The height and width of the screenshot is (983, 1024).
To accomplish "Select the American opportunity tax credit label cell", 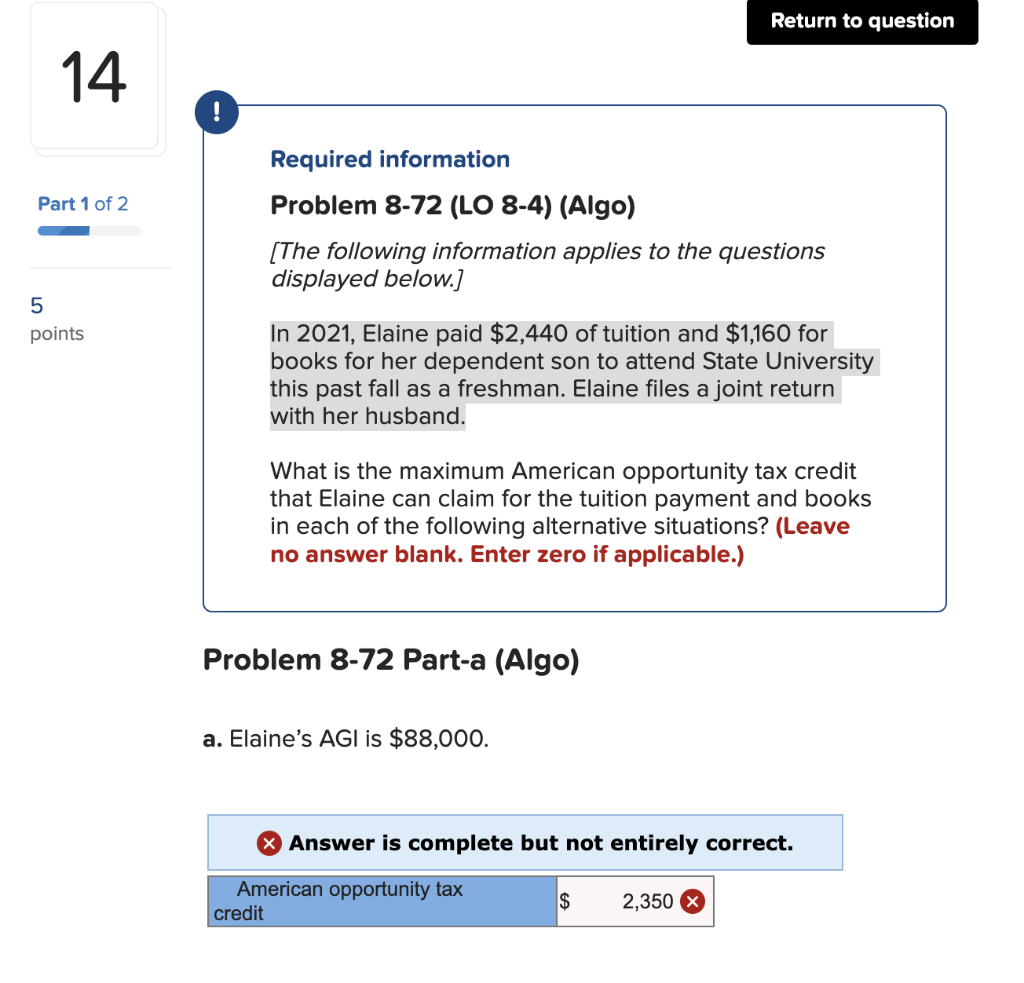I will (380, 901).
